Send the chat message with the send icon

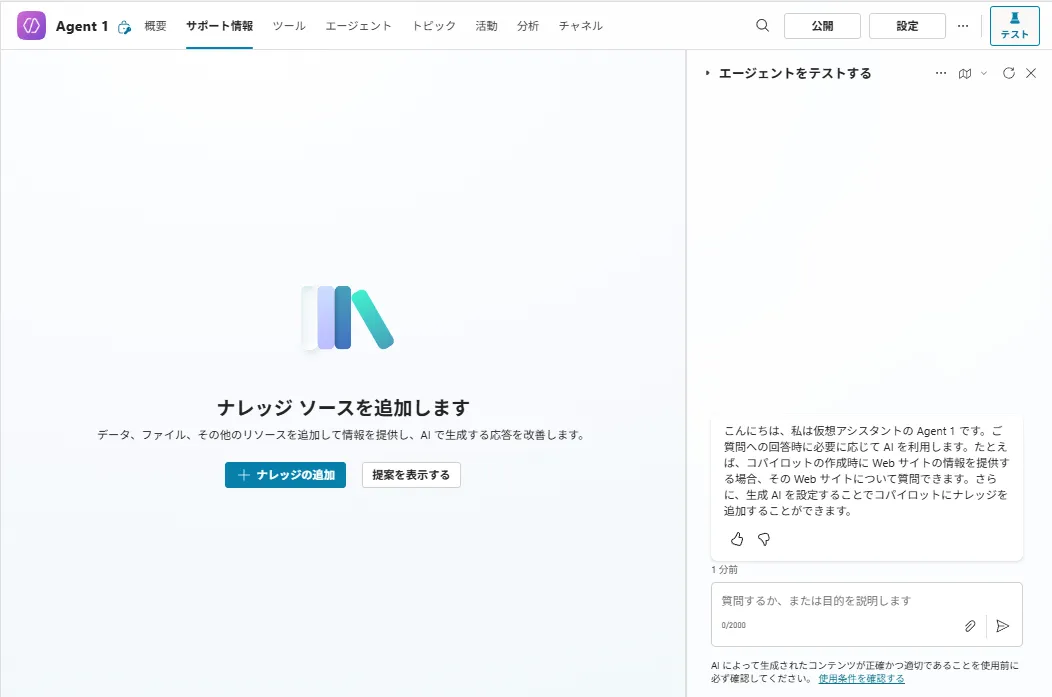click(1003, 626)
